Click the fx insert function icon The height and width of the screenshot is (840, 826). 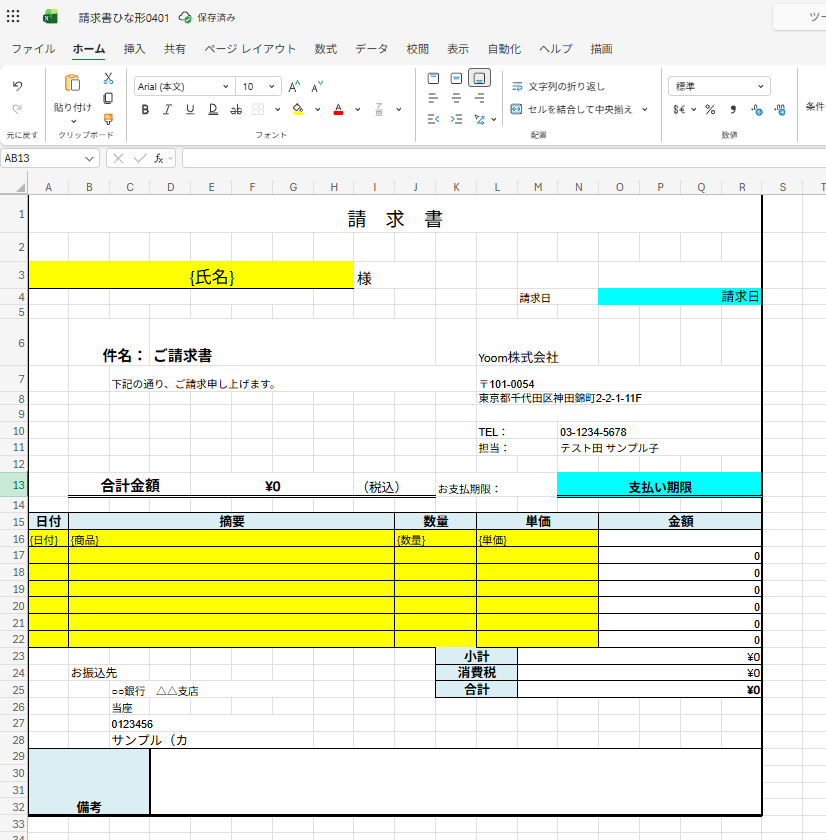(x=158, y=158)
